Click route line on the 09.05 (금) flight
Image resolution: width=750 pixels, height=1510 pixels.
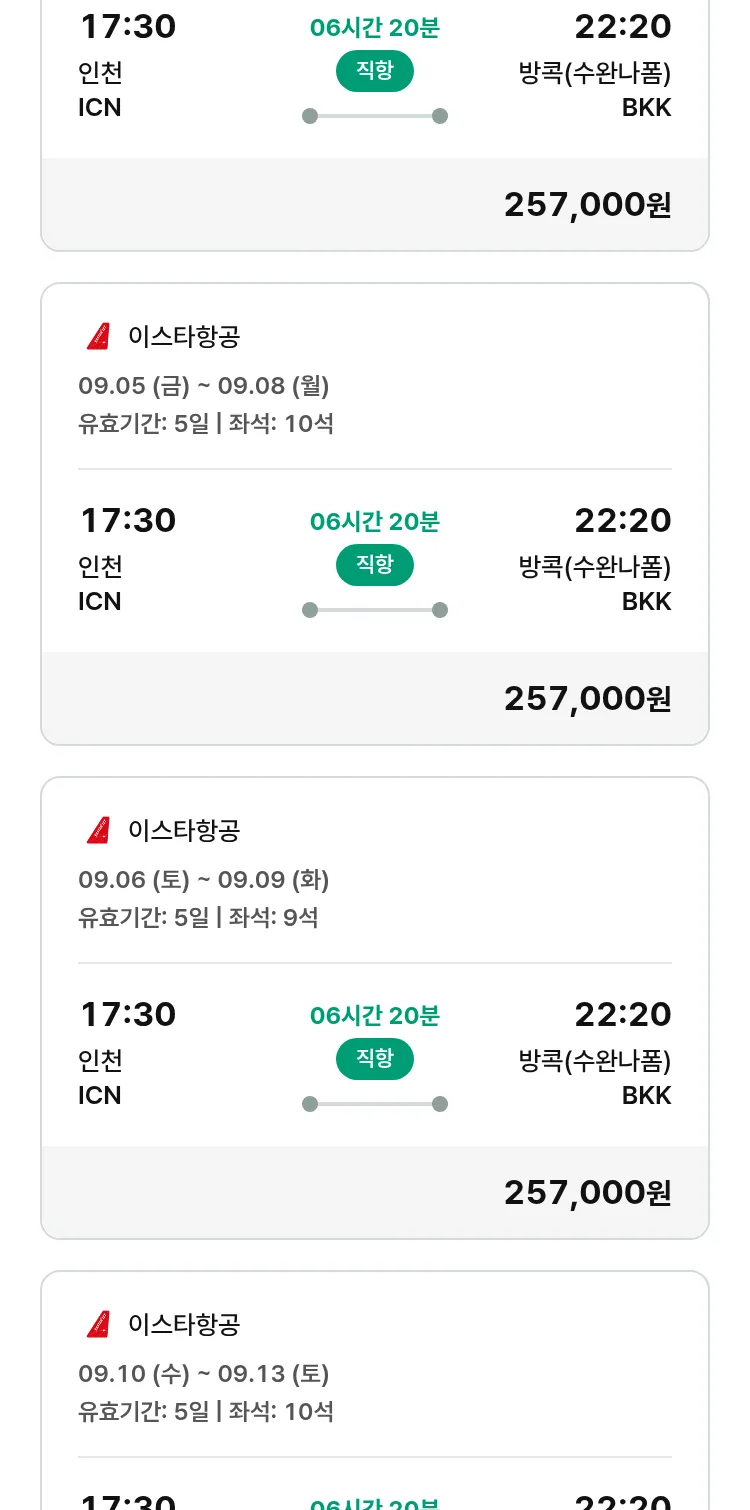pyautogui.click(x=375, y=610)
